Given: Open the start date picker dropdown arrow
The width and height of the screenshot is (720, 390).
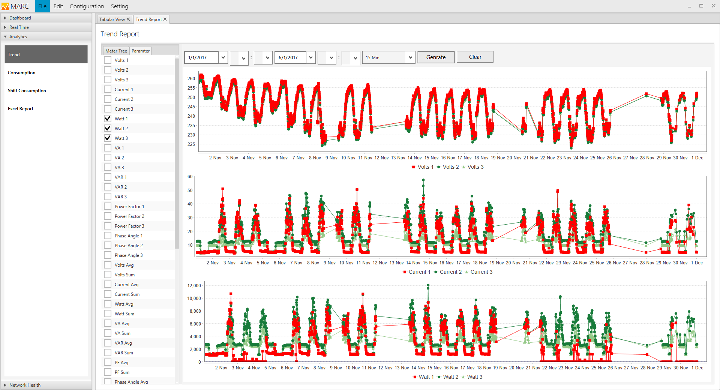Looking at the screenshot, I should click(223, 57).
